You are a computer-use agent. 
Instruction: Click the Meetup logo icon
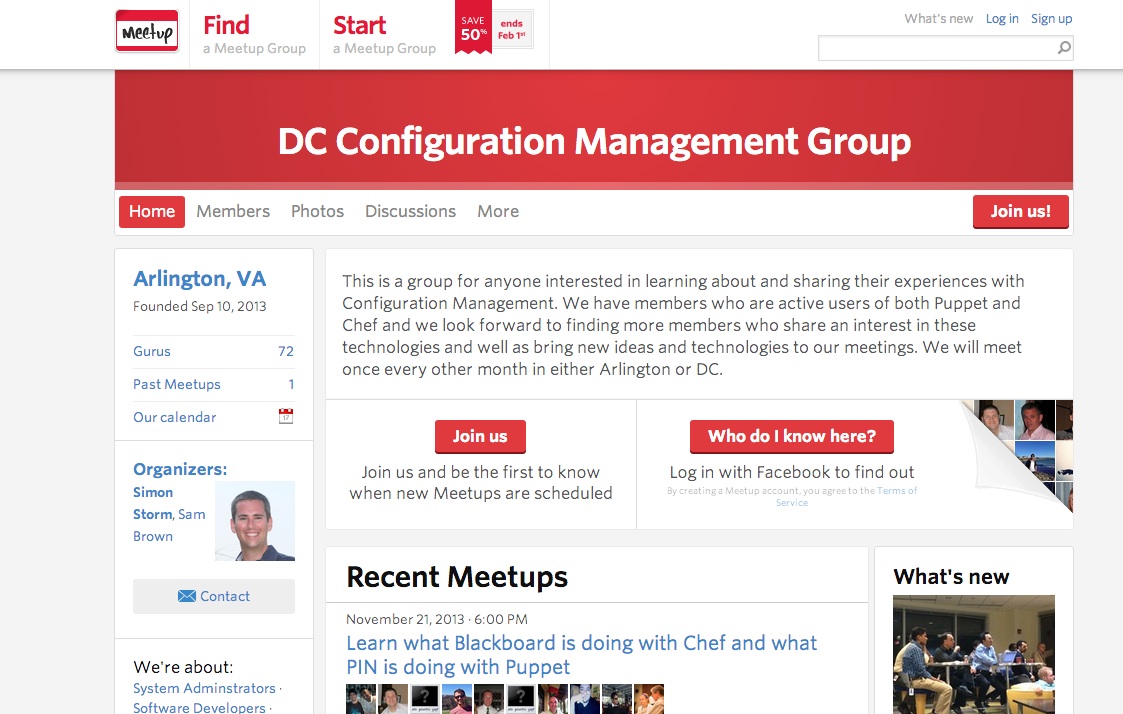(x=147, y=31)
